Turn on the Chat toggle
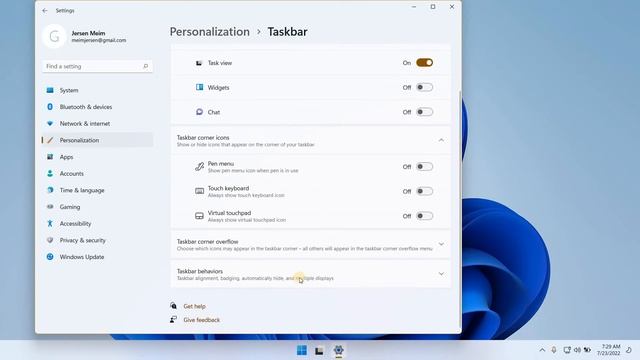640x360 pixels. point(424,112)
